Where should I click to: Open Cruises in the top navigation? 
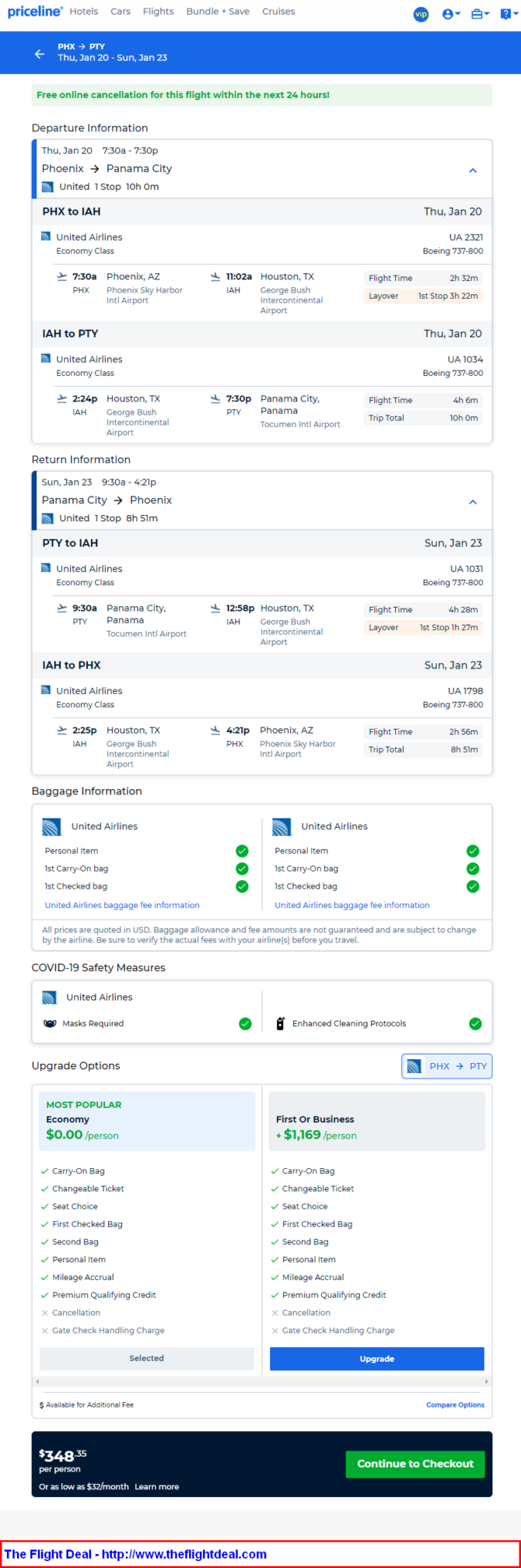tap(278, 12)
